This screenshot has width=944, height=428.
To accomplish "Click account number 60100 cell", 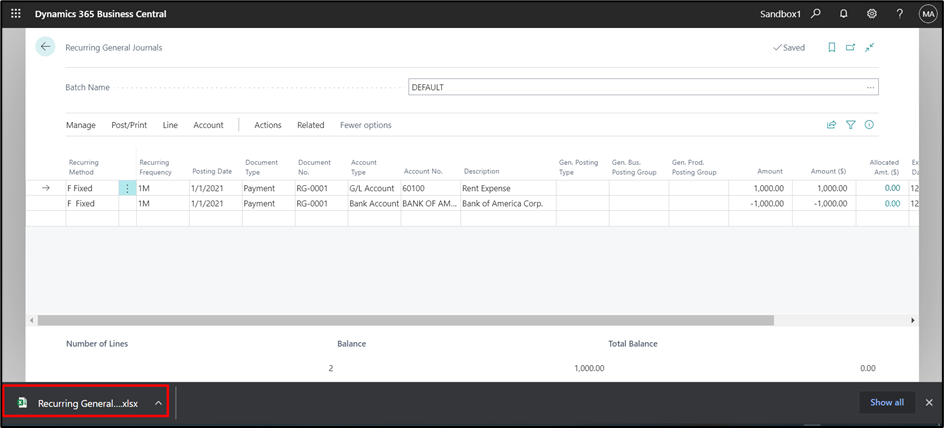I will pyautogui.click(x=430, y=188).
